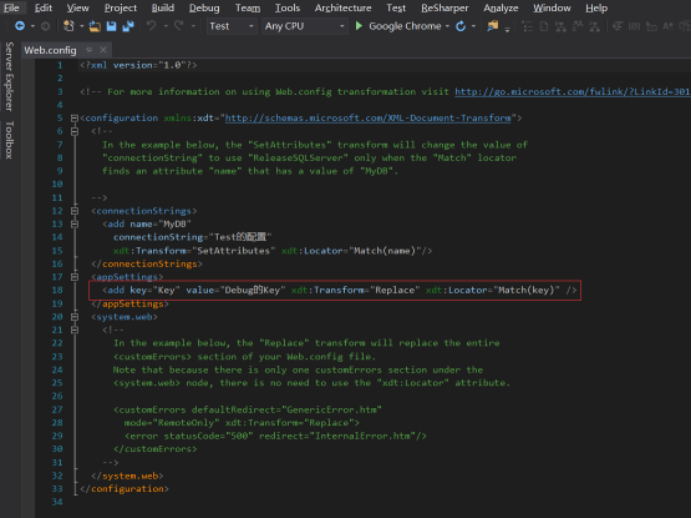Image resolution: width=692 pixels, height=518 pixels.
Task: Click connectionString="Test的配置" on line 14
Action: (x=192, y=237)
